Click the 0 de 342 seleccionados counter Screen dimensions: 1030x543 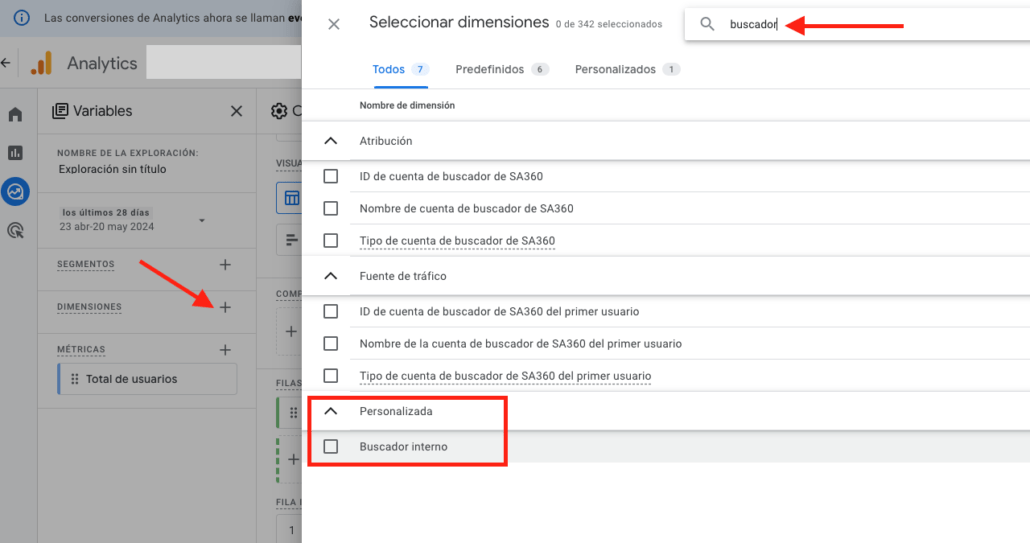point(609,24)
